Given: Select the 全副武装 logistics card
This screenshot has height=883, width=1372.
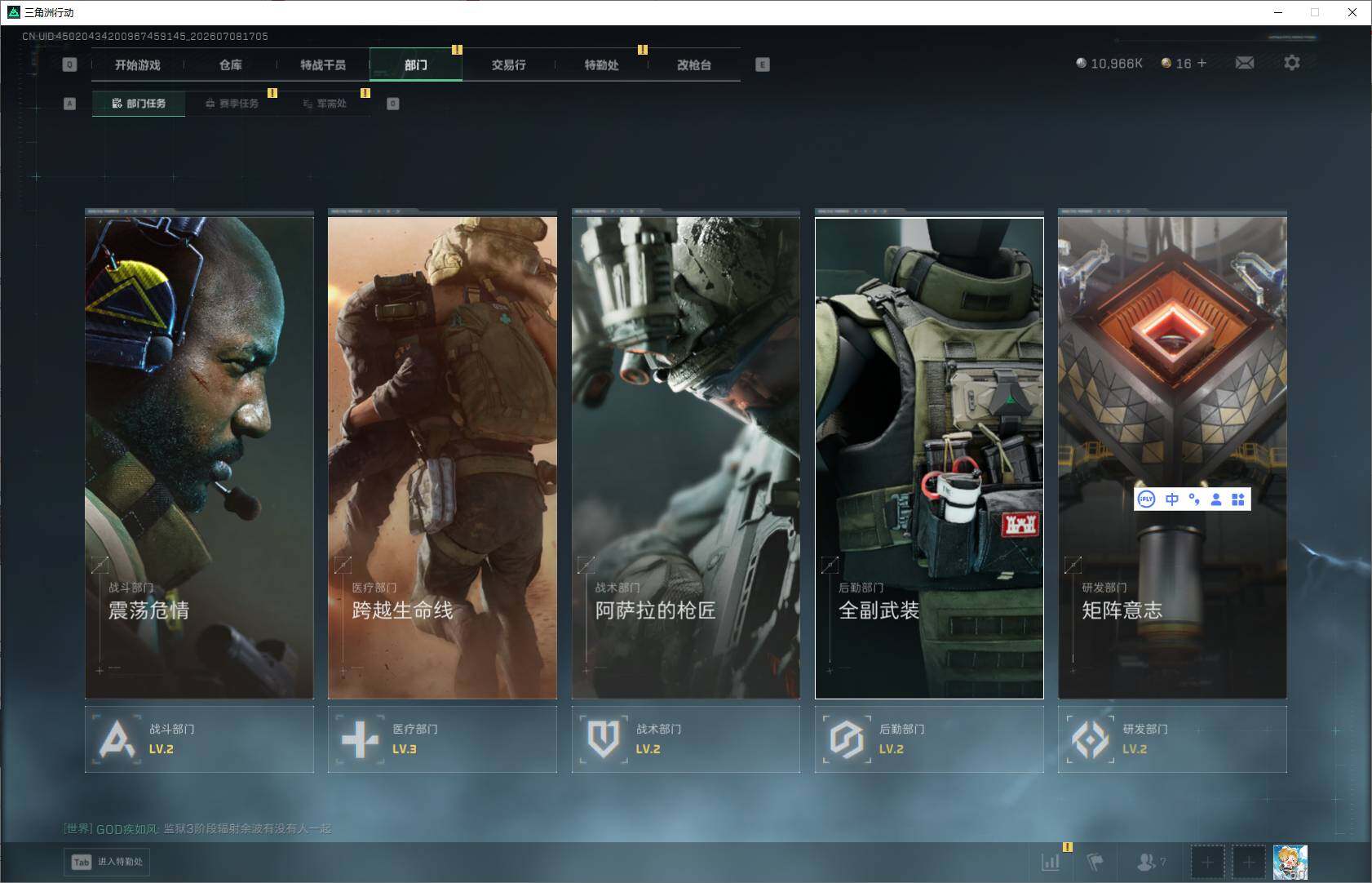Looking at the screenshot, I should (929, 455).
